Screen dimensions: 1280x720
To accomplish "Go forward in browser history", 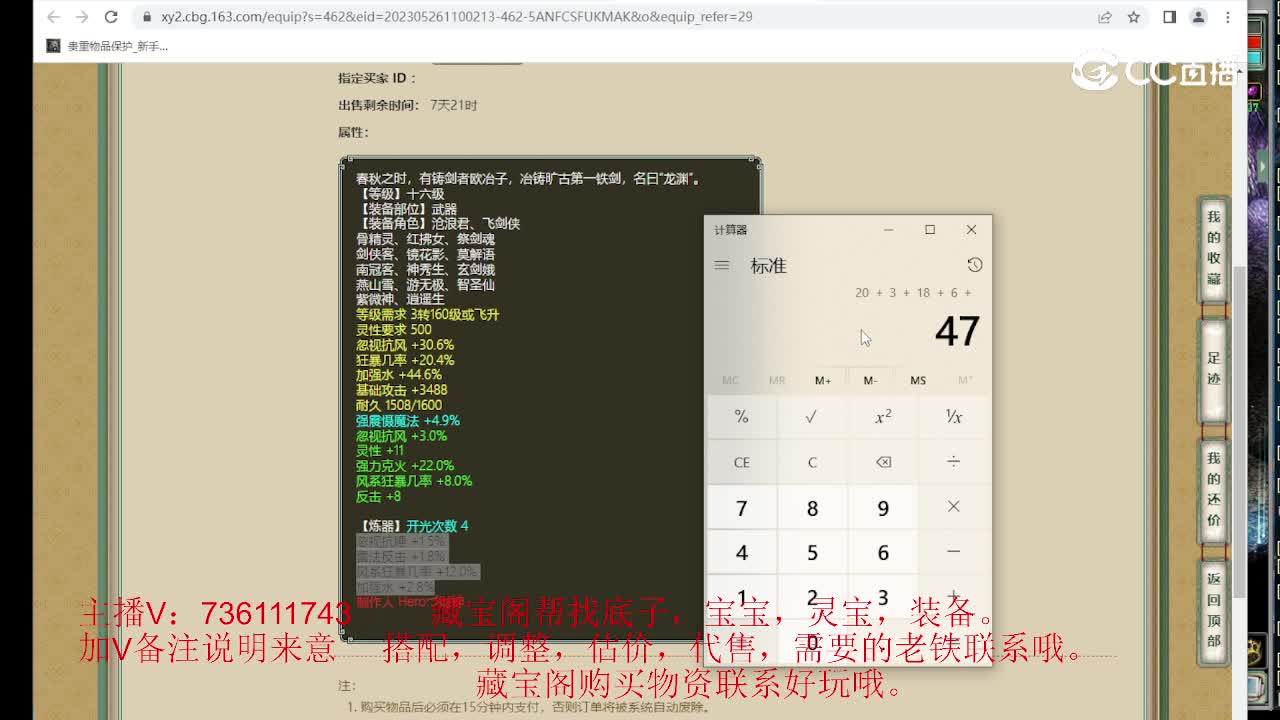I will [x=82, y=17].
